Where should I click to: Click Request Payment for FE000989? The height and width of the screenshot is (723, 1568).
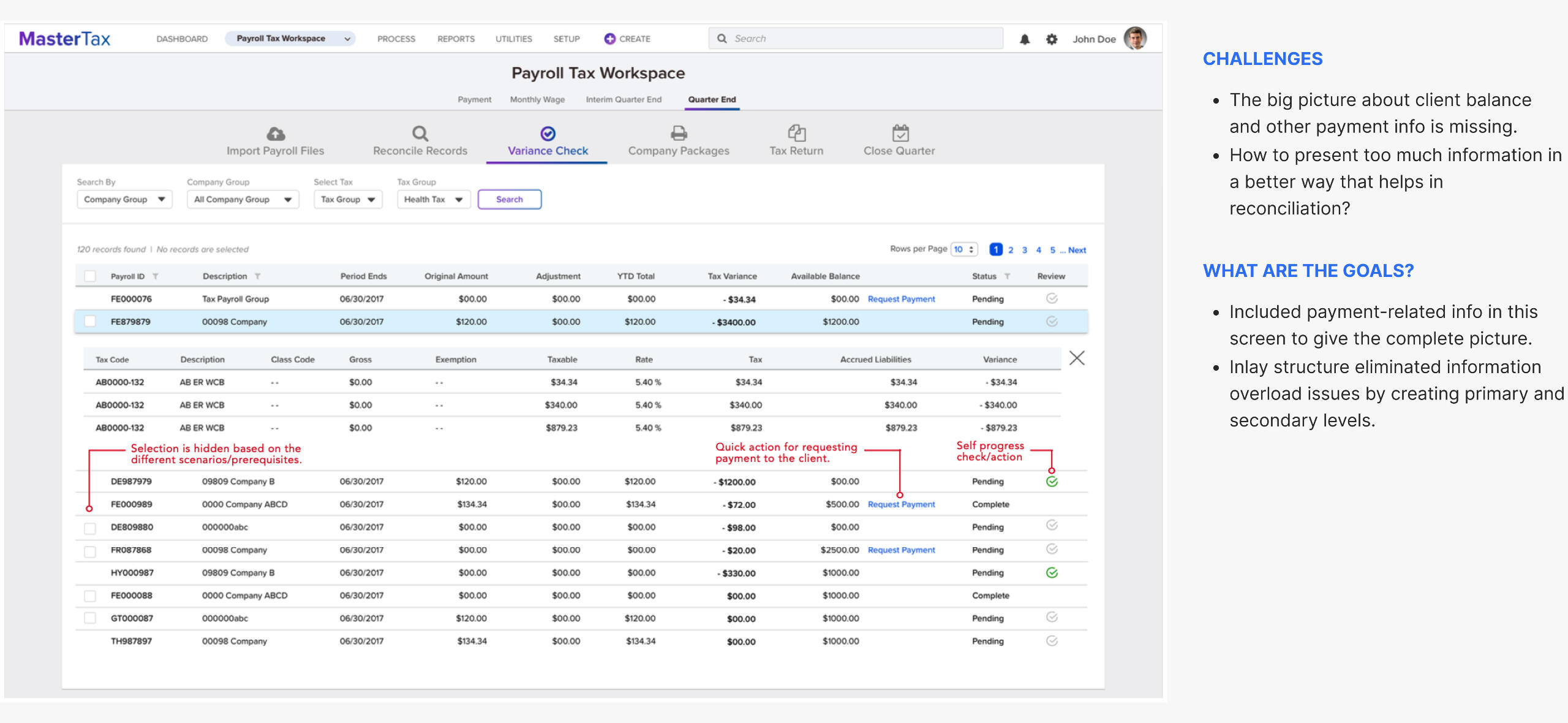tap(901, 504)
